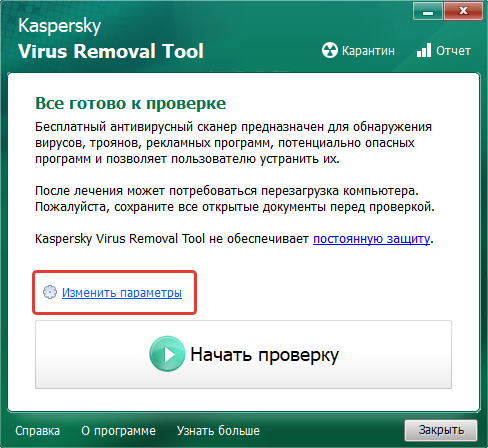488x448 pixels.
Task: Click the После лечения reboot notice text
Action: coord(235,199)
